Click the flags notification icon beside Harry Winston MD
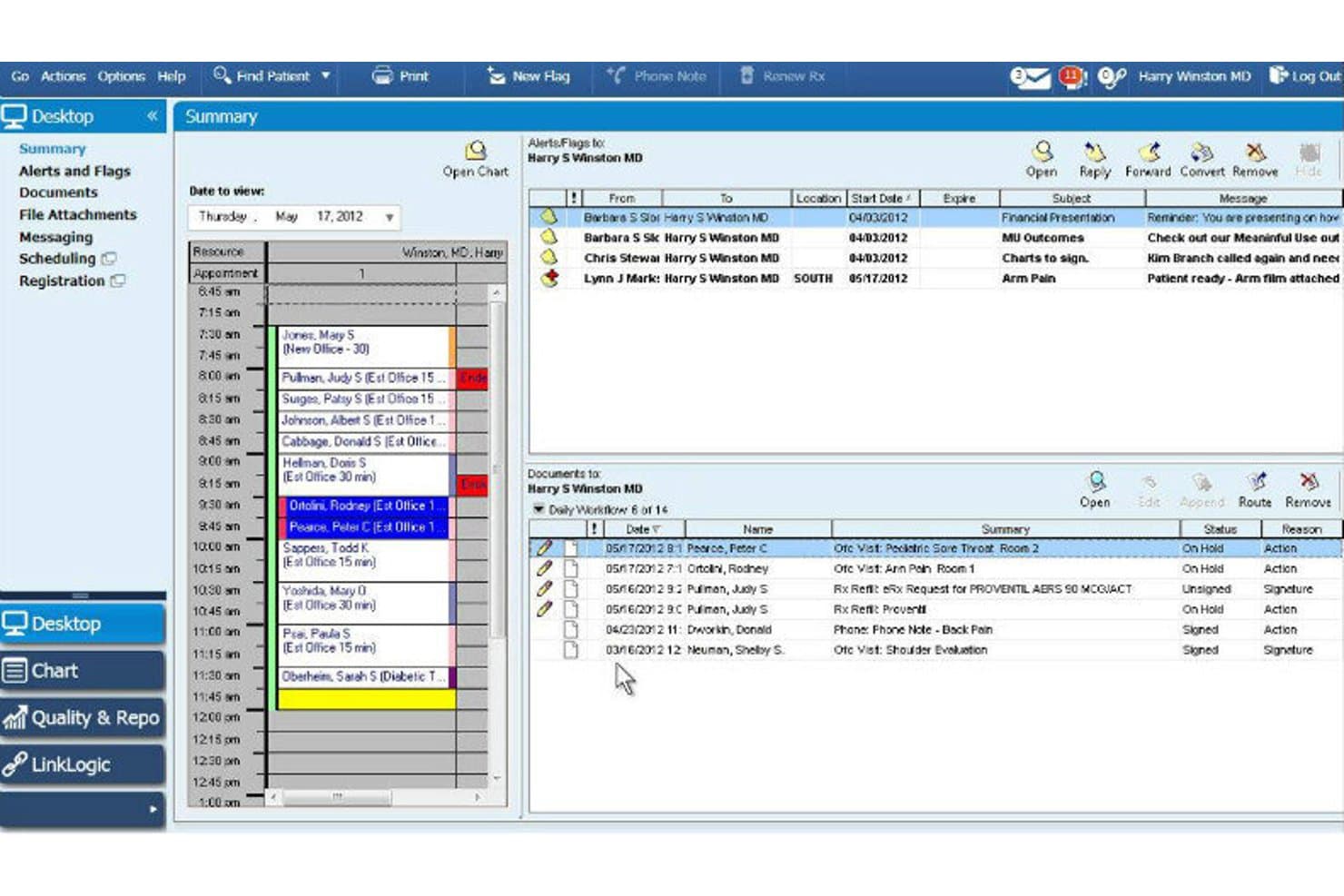The width and height of the screenshot is (1344, 896). [x=1112, y=78]
